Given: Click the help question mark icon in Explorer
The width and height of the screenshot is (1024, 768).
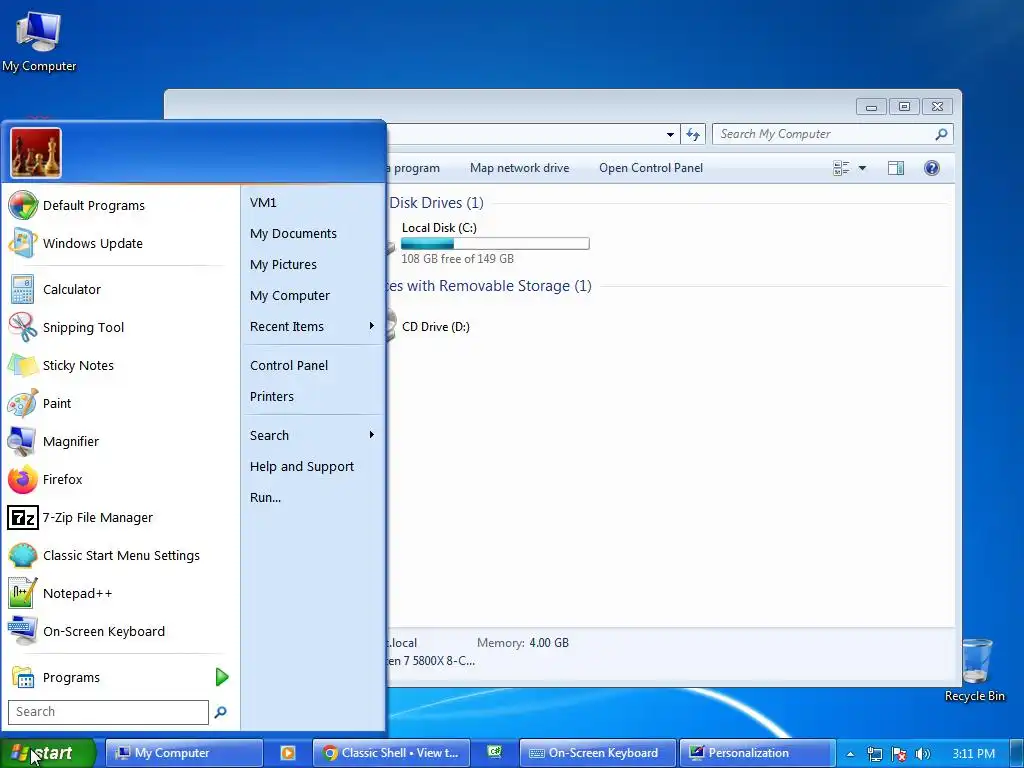Looking at the screenshot, I should [x=932, y=168].
